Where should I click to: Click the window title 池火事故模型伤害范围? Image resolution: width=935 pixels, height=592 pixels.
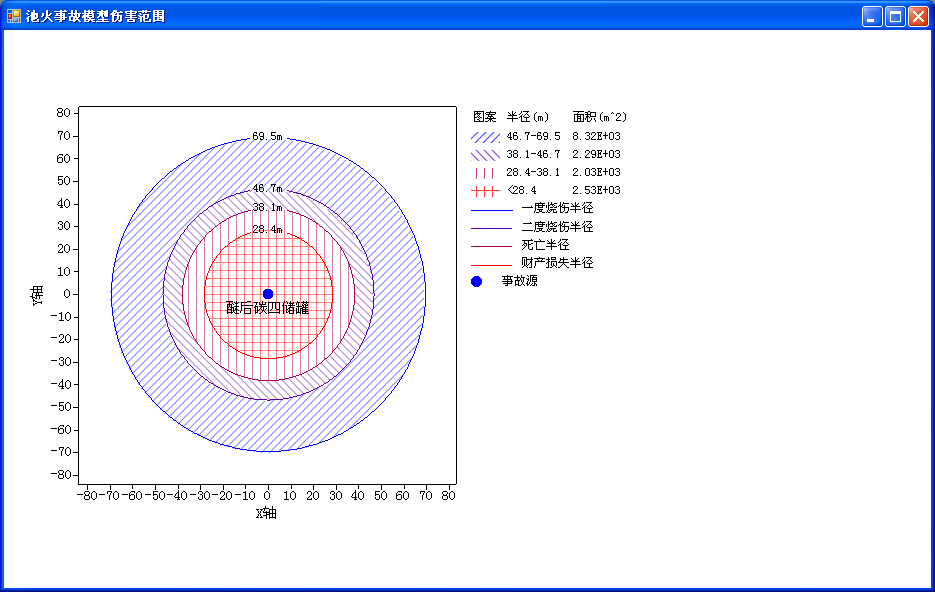coord(95,16)
